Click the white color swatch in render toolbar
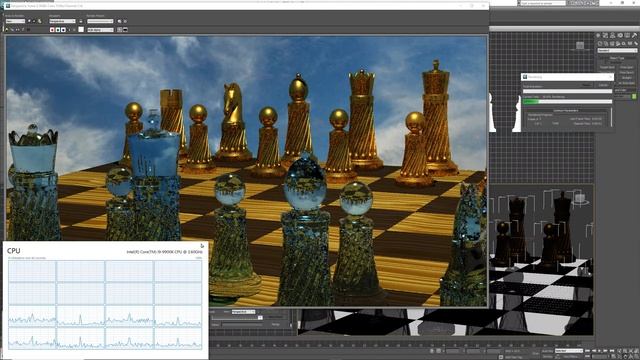The height and width of the screenshot is (360, 640). [x=81, y=30]
